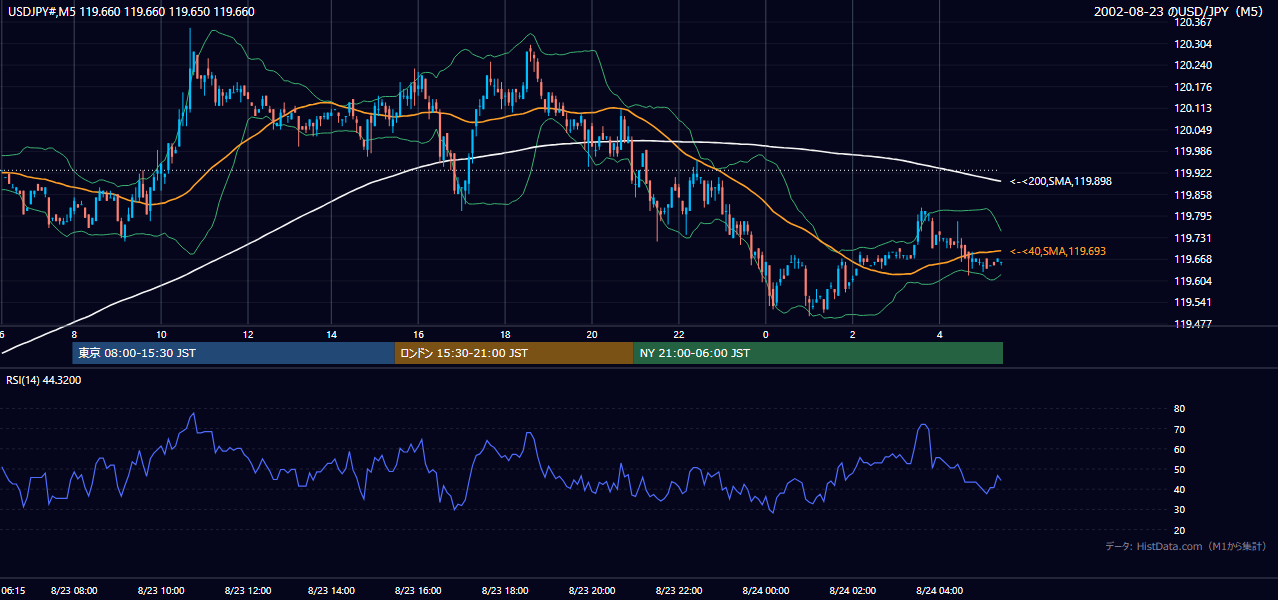The width and height of the screenshot is (1278, 600).
Task: Click the hour label 8 under the price chart
Action: tap(74, 334)
